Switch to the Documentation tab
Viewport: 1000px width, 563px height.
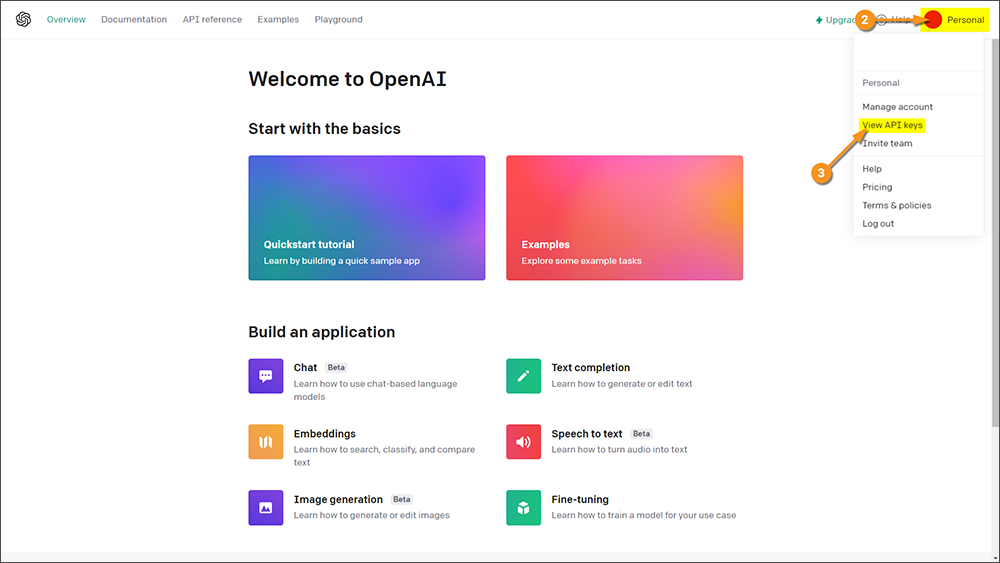click(x=134, y=20)
